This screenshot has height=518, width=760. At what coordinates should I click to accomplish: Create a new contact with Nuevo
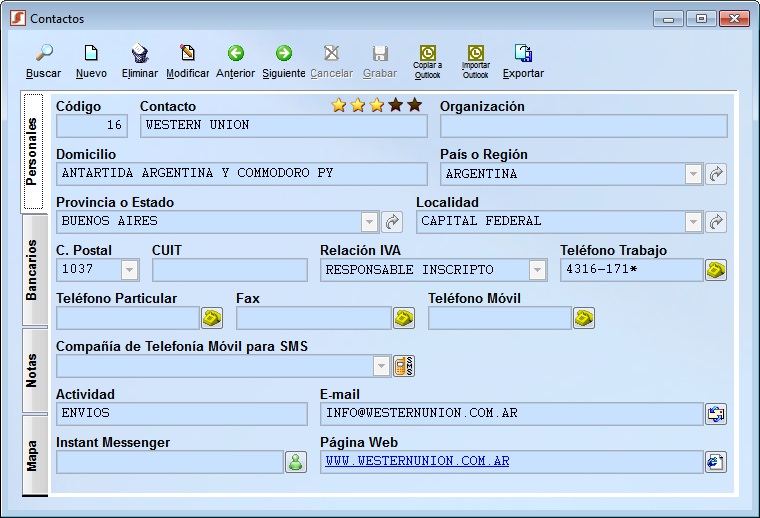tap(91, 61)
